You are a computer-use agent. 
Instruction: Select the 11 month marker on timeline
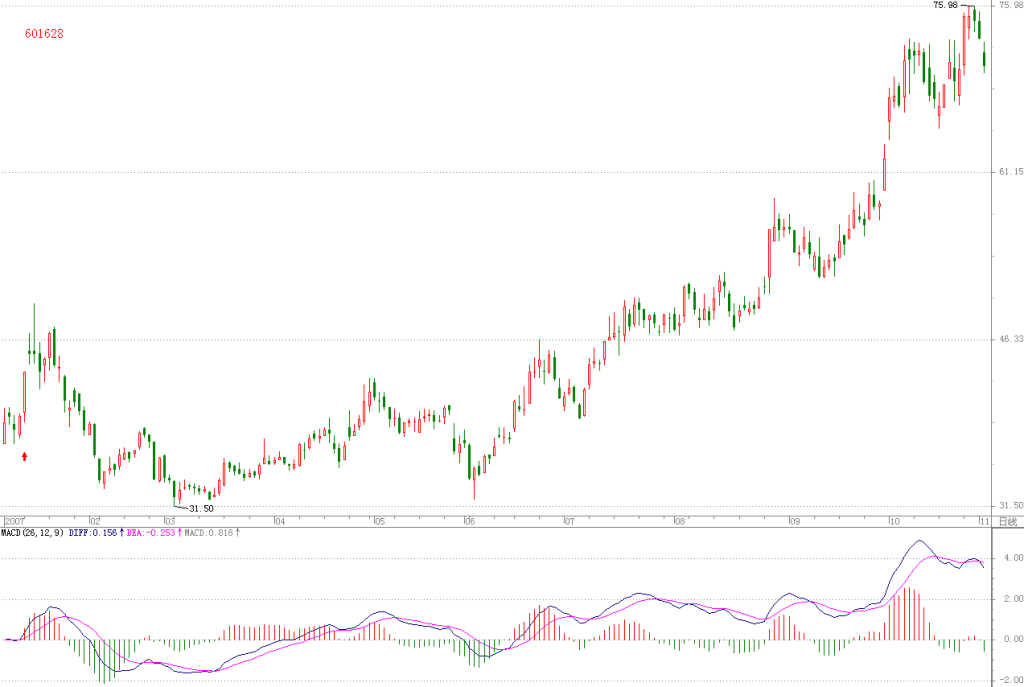click(x=984, y=521)
